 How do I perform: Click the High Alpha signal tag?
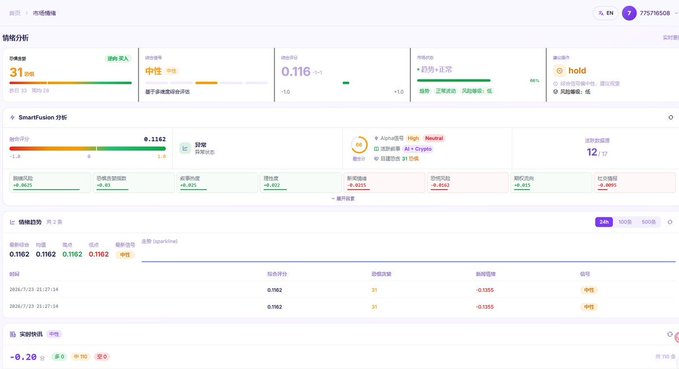[x=413, y=138]
